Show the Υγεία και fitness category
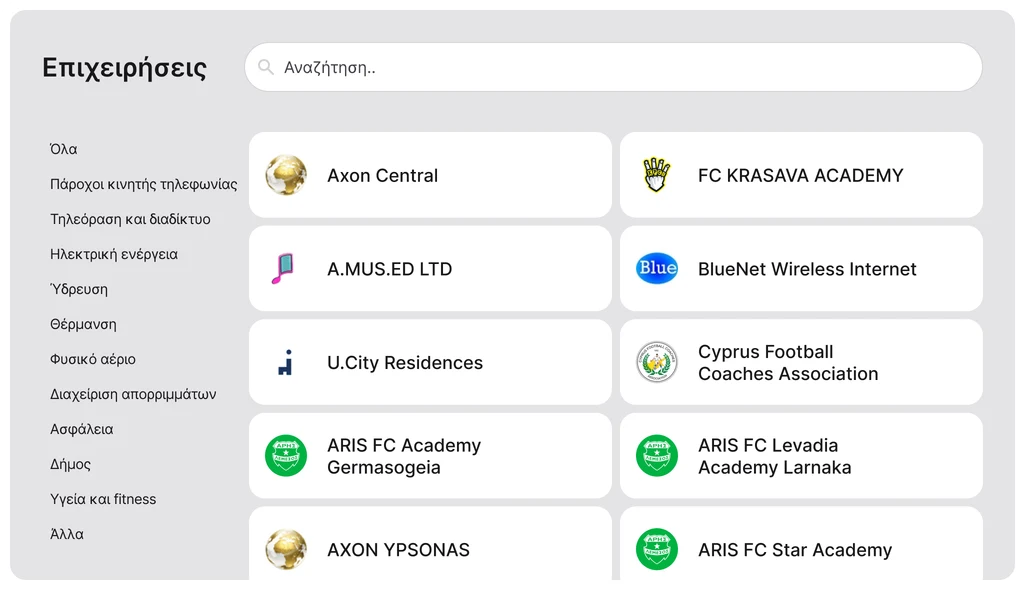Image resolution: width=1025 pixels, height=590 pixels. (x=103, y=499)
